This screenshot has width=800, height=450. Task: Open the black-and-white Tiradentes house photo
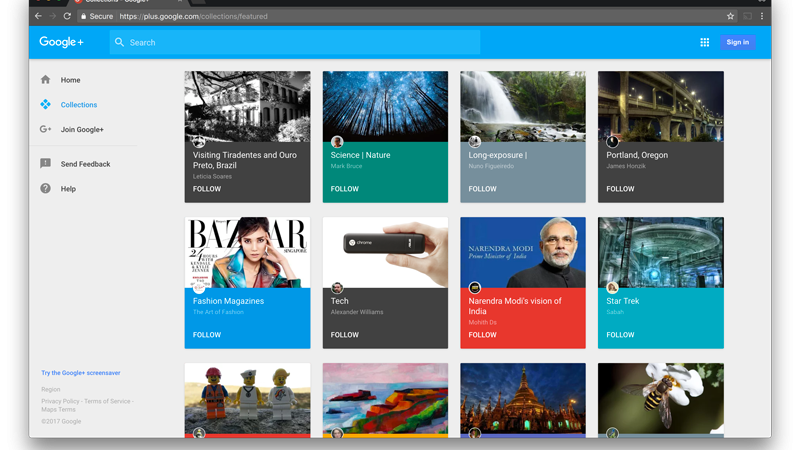click(247, 106)
